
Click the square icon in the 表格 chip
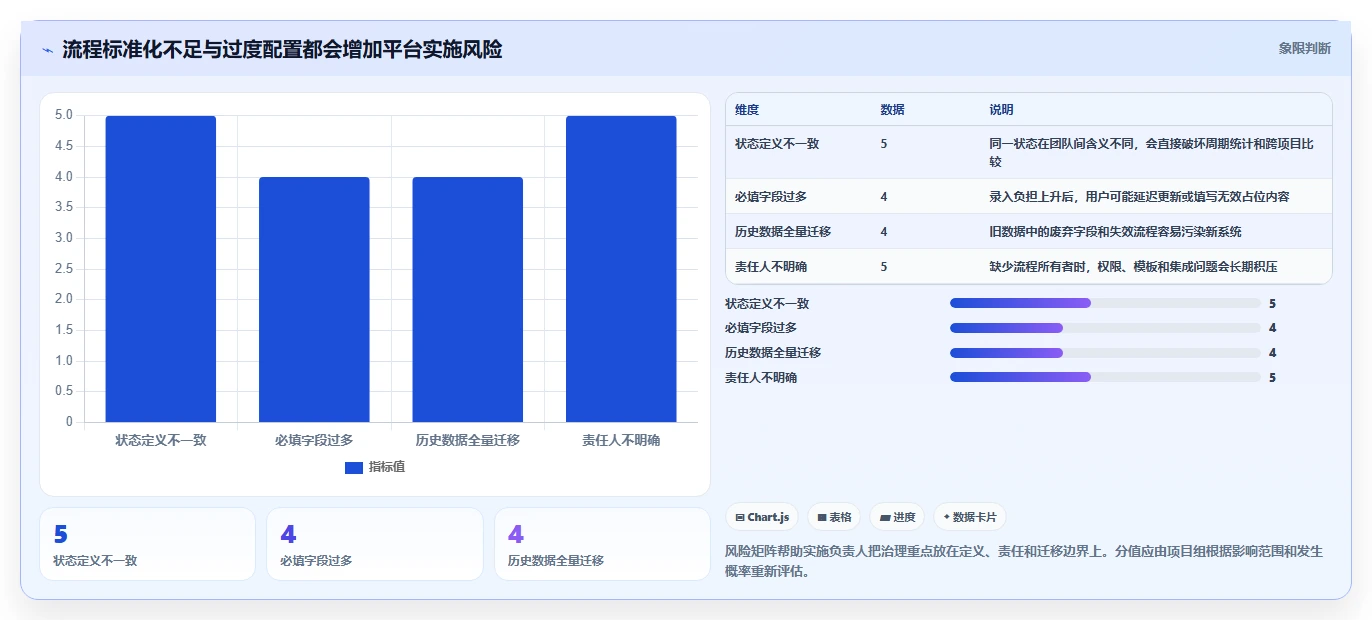point(822,518)
